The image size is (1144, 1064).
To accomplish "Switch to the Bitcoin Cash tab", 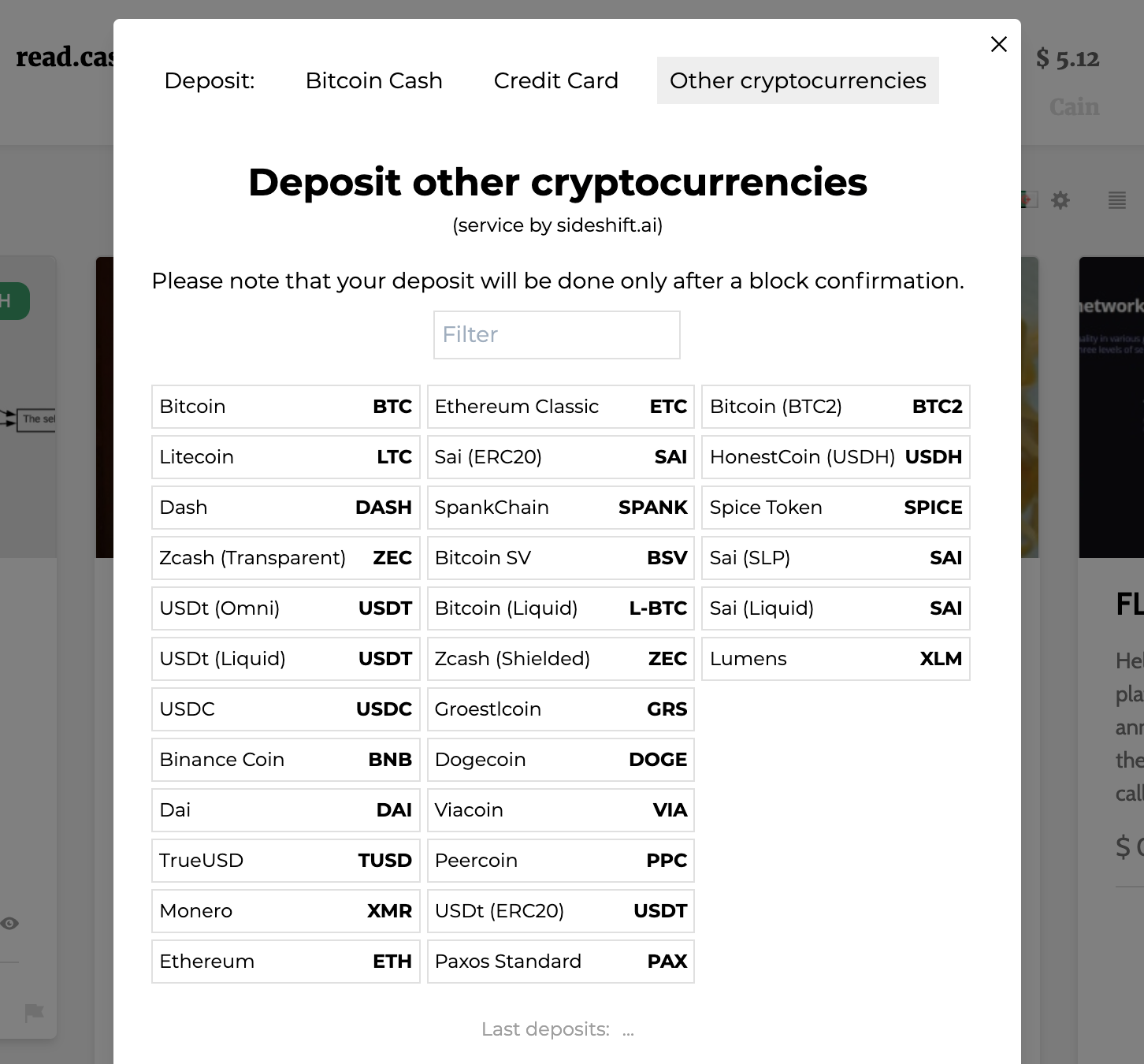I will click(373, 80).
